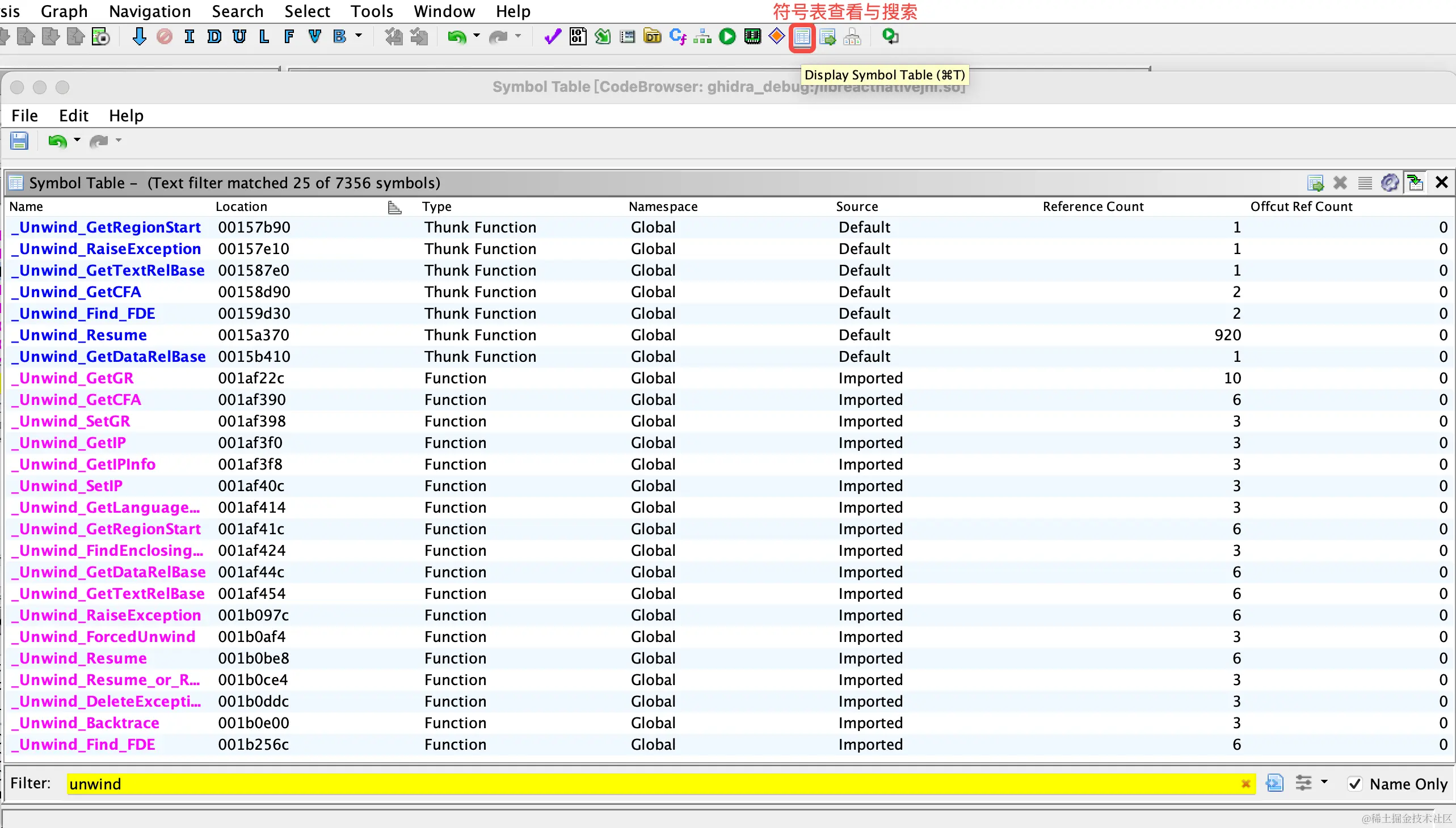Open the Navigation menu

pyautogui.click(x=150, y=11)
